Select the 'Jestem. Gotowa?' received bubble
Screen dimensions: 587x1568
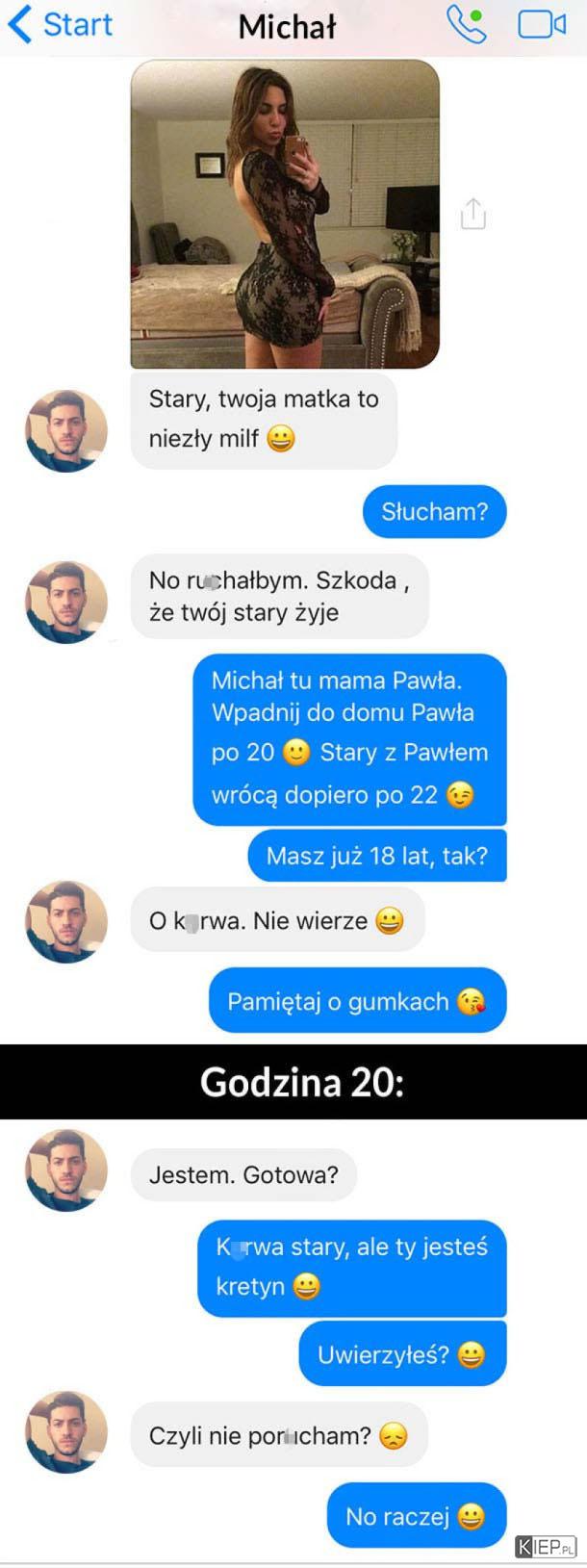click(x=243, y=1174)
